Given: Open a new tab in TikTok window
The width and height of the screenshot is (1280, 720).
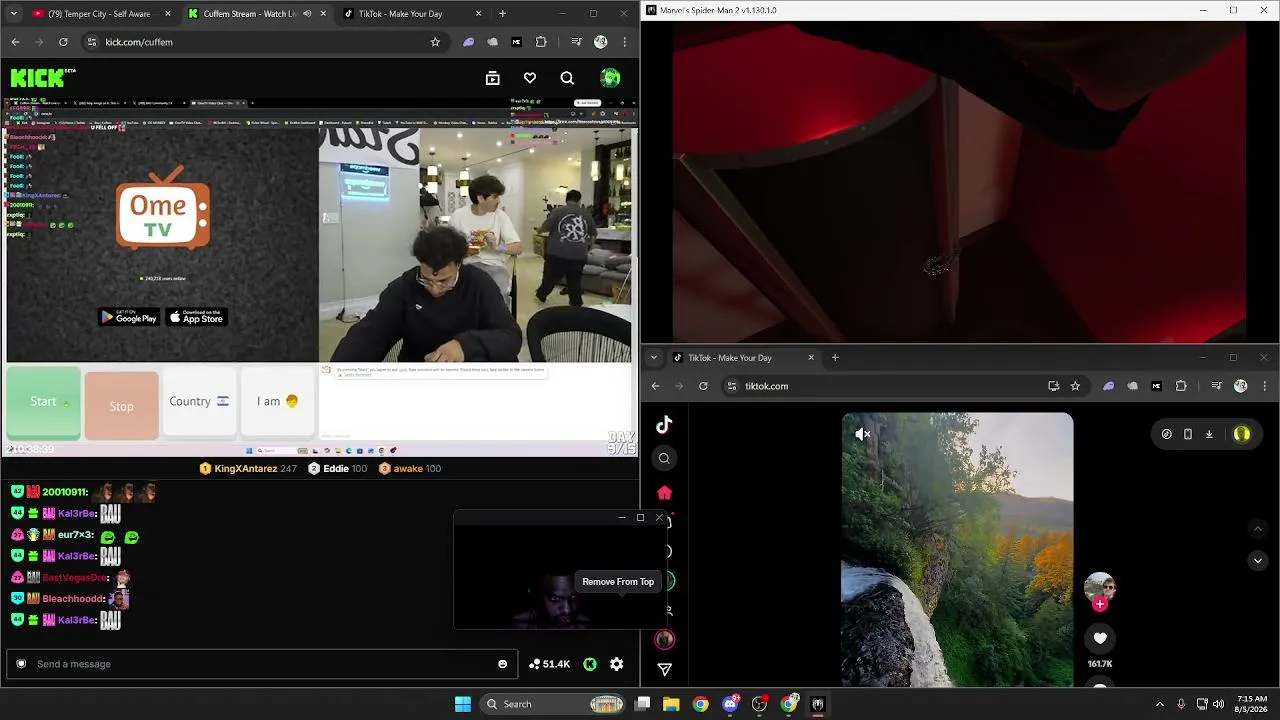Looking at the screenshot, I should 835,358.
